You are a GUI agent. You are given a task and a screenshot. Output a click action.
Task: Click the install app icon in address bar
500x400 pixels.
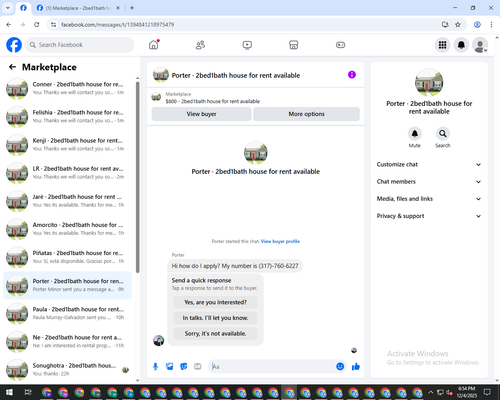coord(445,25)
